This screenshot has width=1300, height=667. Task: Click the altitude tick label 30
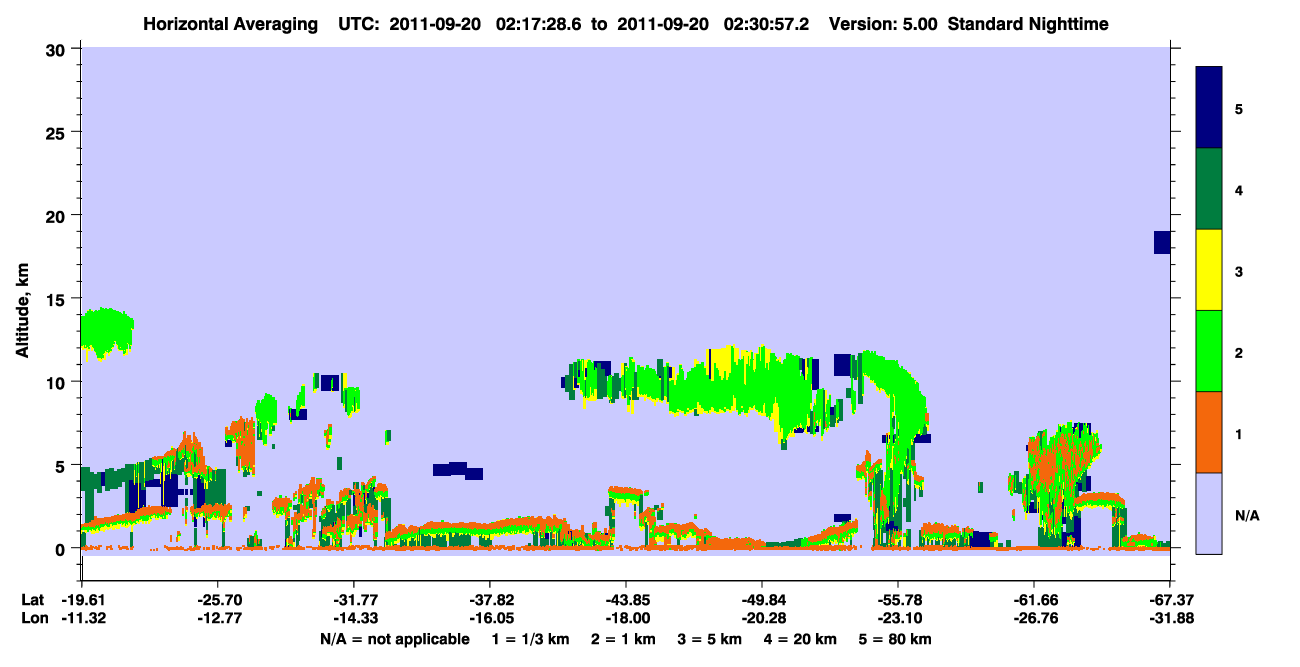click(58, 49)
